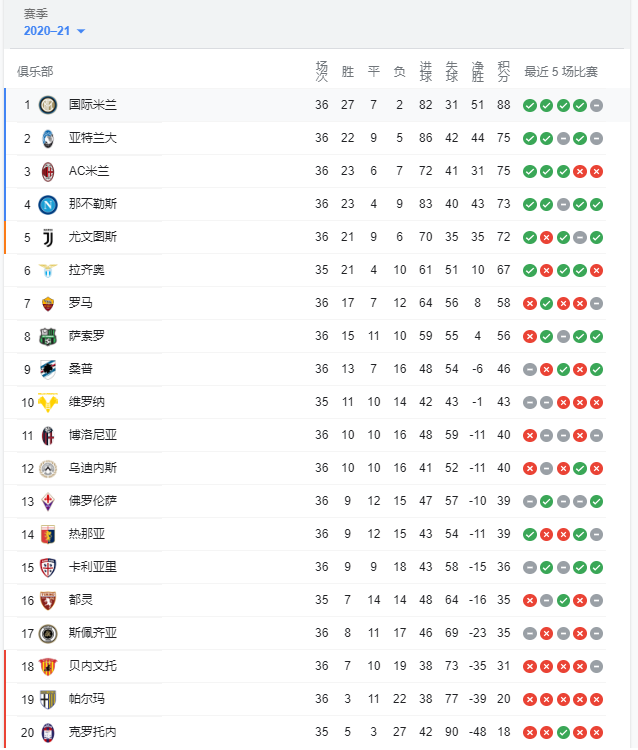Viewport: 638px width, 750px height.
Task: Open the 佛罗伦萨 team link
Action: (x=93, y=501)
